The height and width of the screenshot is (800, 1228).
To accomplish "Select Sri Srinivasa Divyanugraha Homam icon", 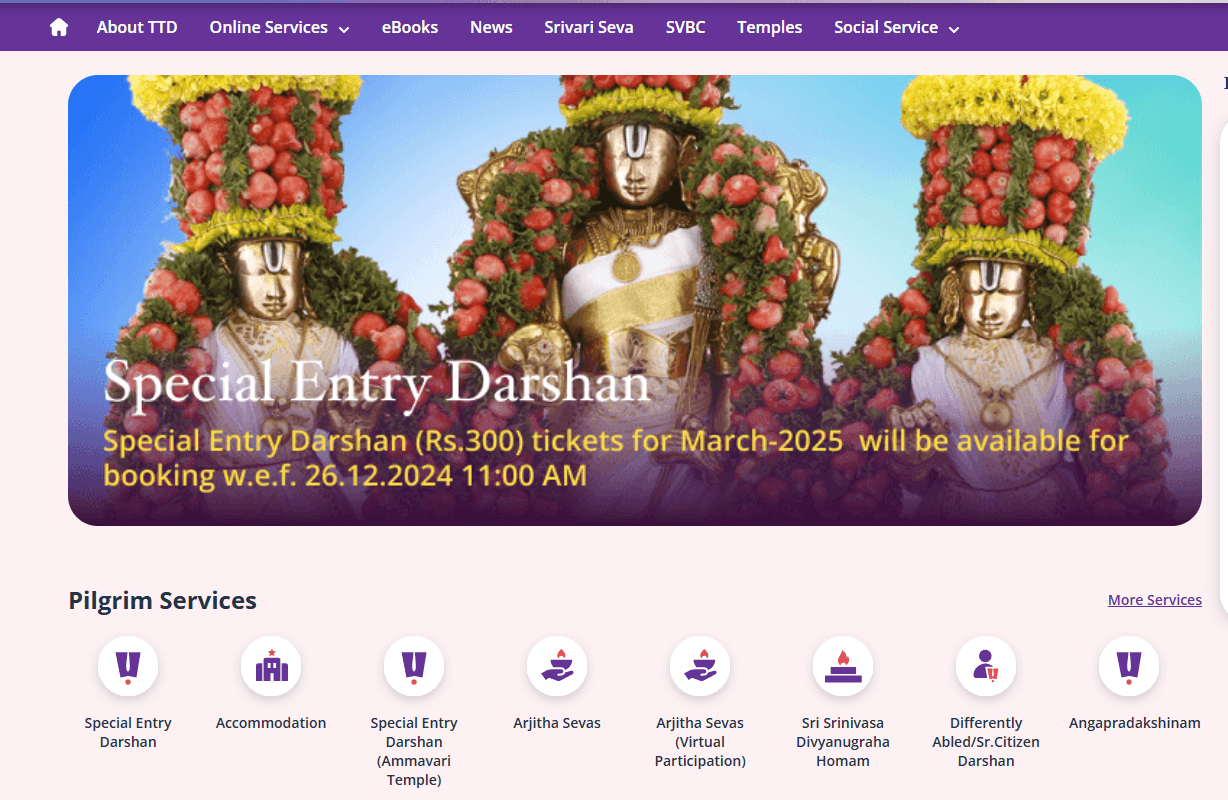I will tap(843, 666).
